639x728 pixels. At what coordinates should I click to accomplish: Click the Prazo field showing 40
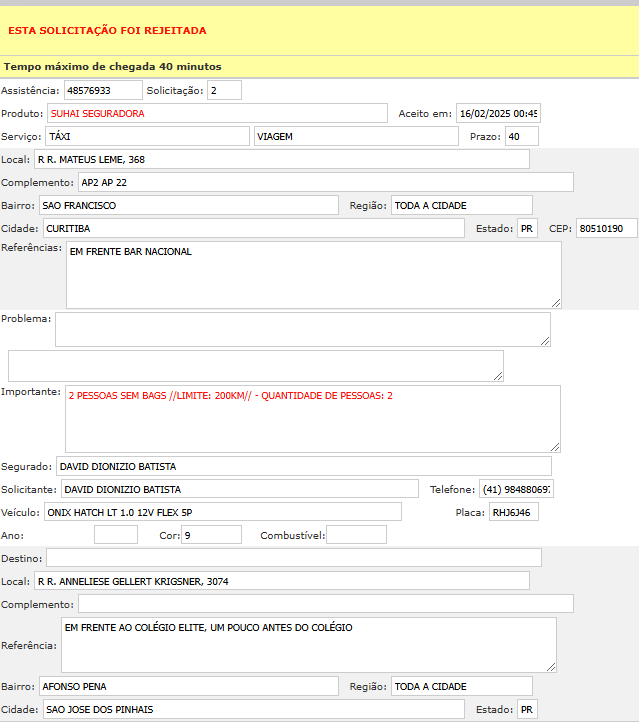521,136
